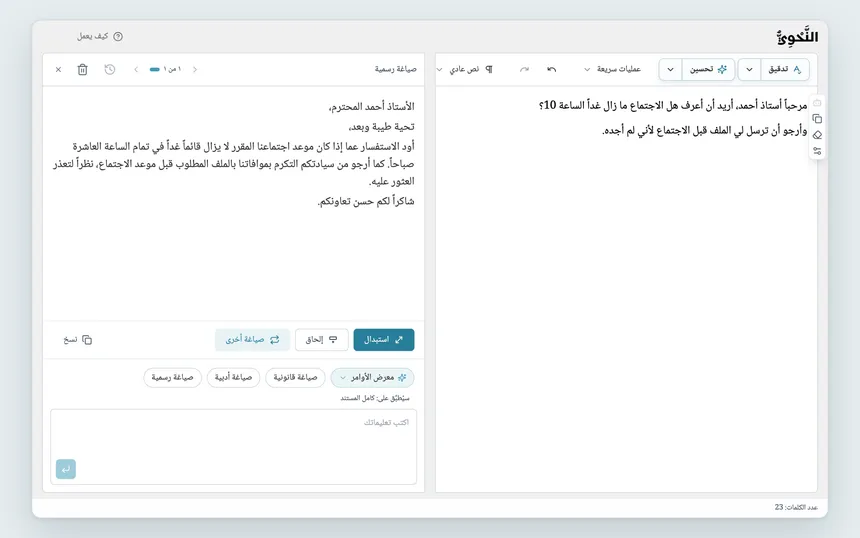The height and width of the screenshot is (538, 860).
Task: Select the صياغة قانونية chip
Action: click(x=295, y=377)
